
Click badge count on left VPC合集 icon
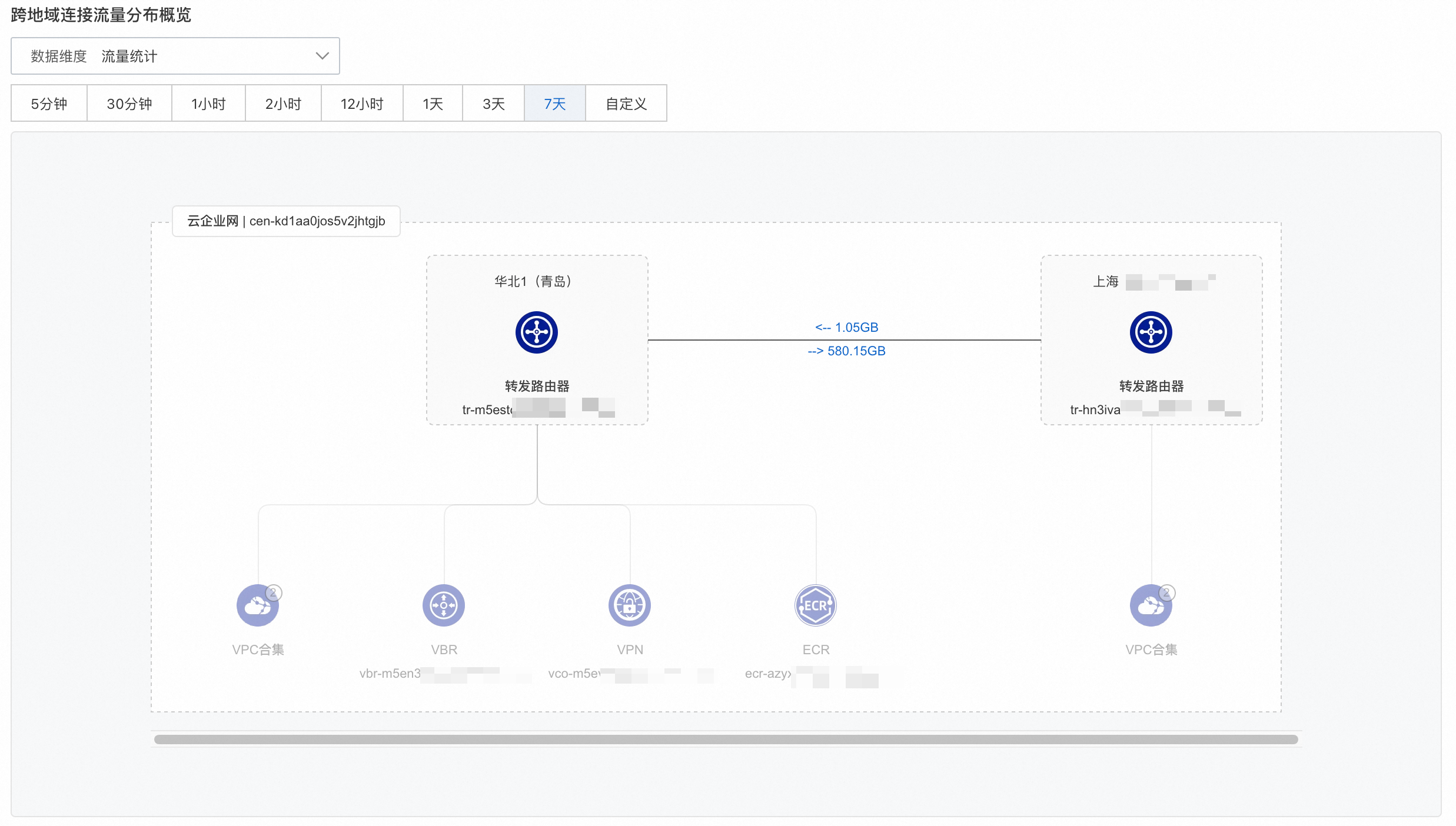274,592
